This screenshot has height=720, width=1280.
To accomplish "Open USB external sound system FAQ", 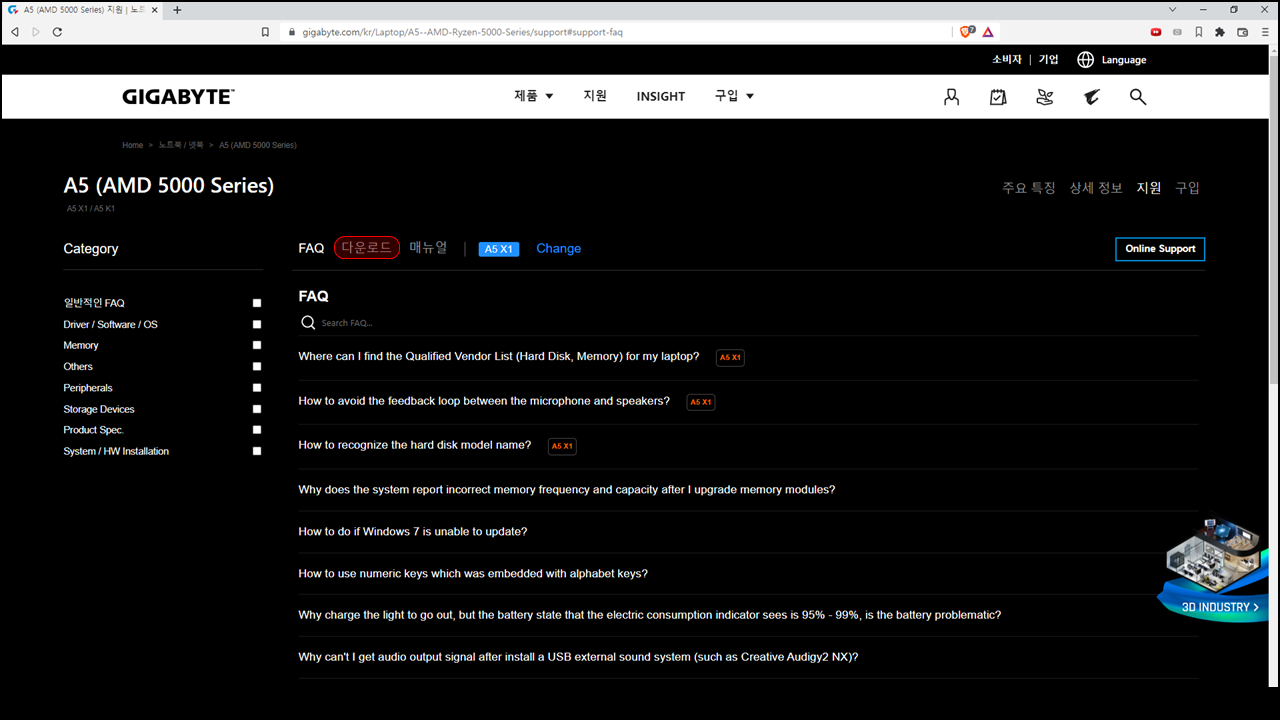I will (578, 657).
